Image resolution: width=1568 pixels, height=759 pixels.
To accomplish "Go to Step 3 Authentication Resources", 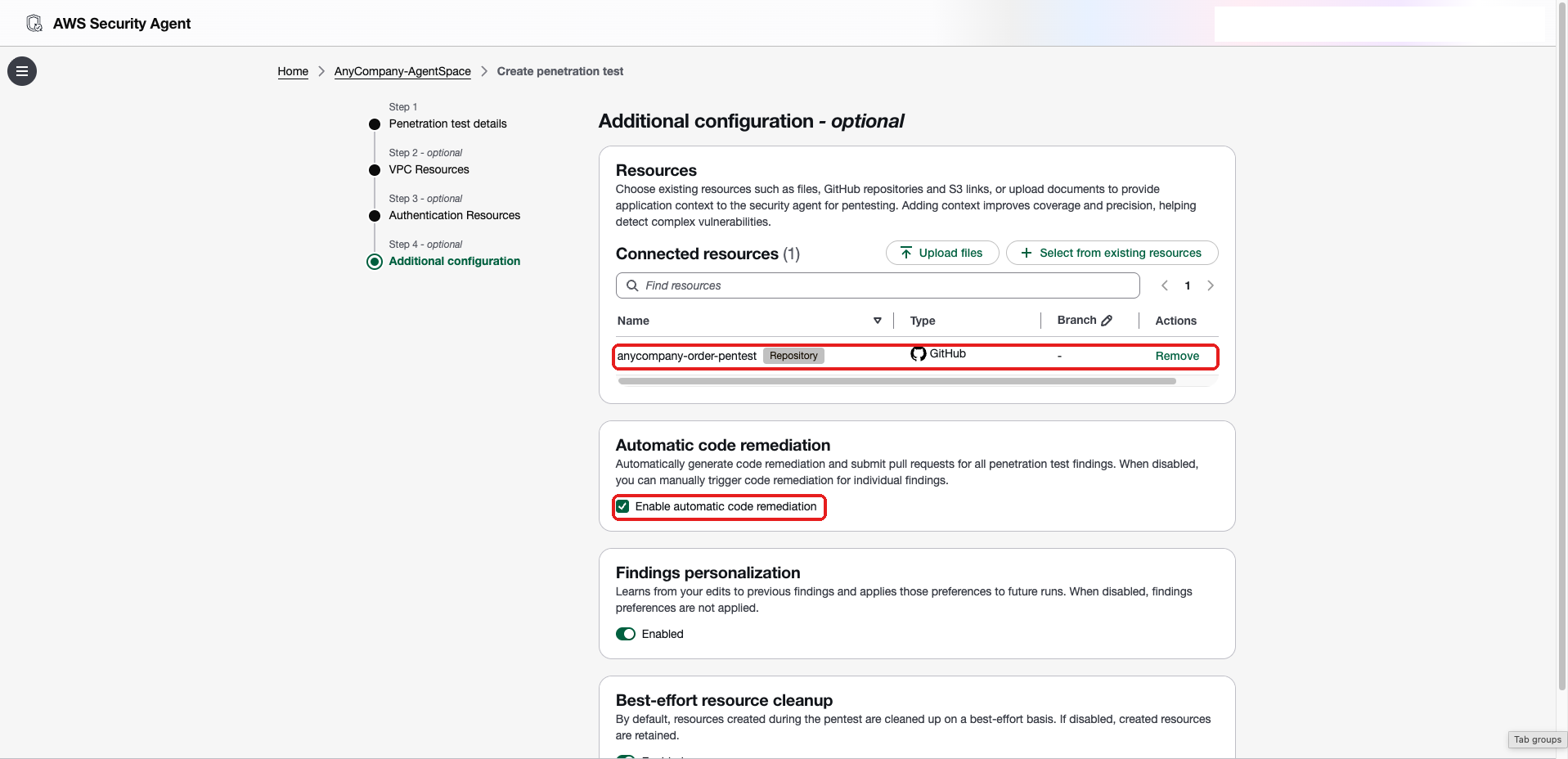I will point(454,215).
